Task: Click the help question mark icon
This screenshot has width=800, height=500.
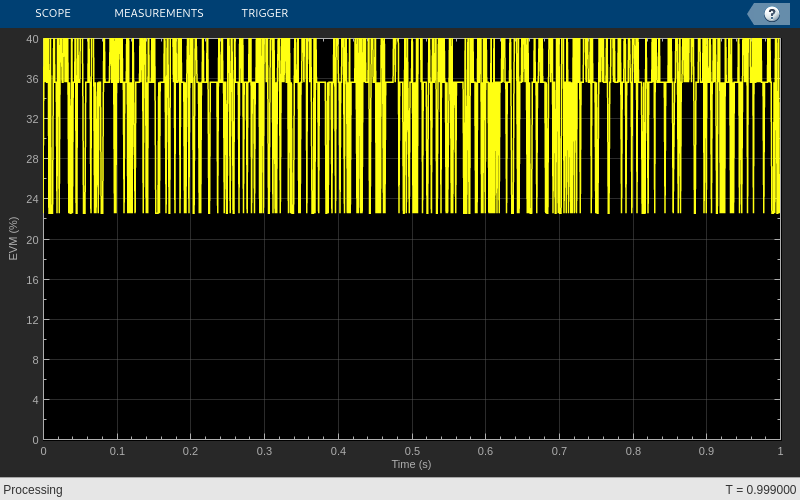Action: coord(771,14)
